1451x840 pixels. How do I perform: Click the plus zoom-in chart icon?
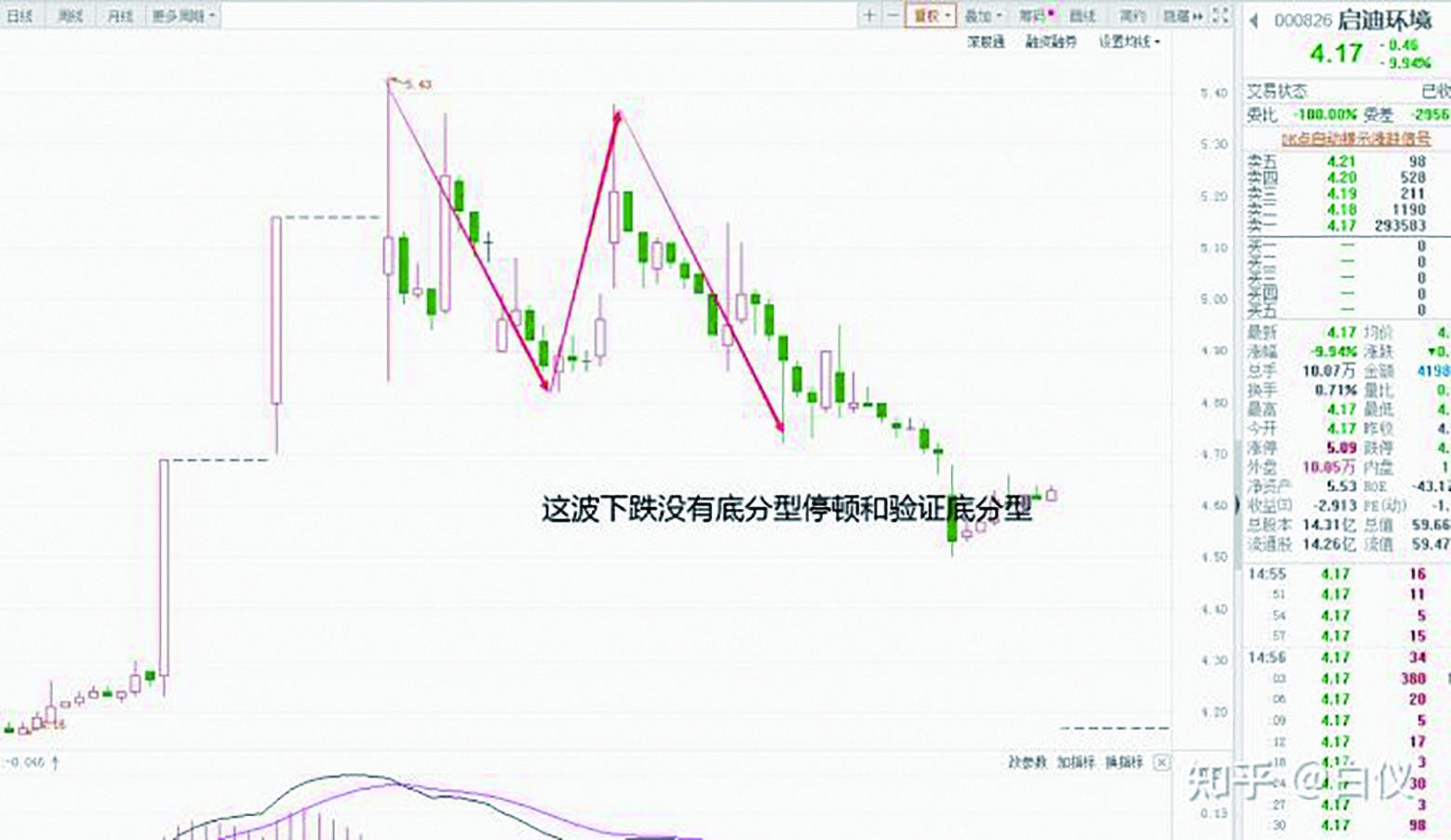click(x=869, y=16)
